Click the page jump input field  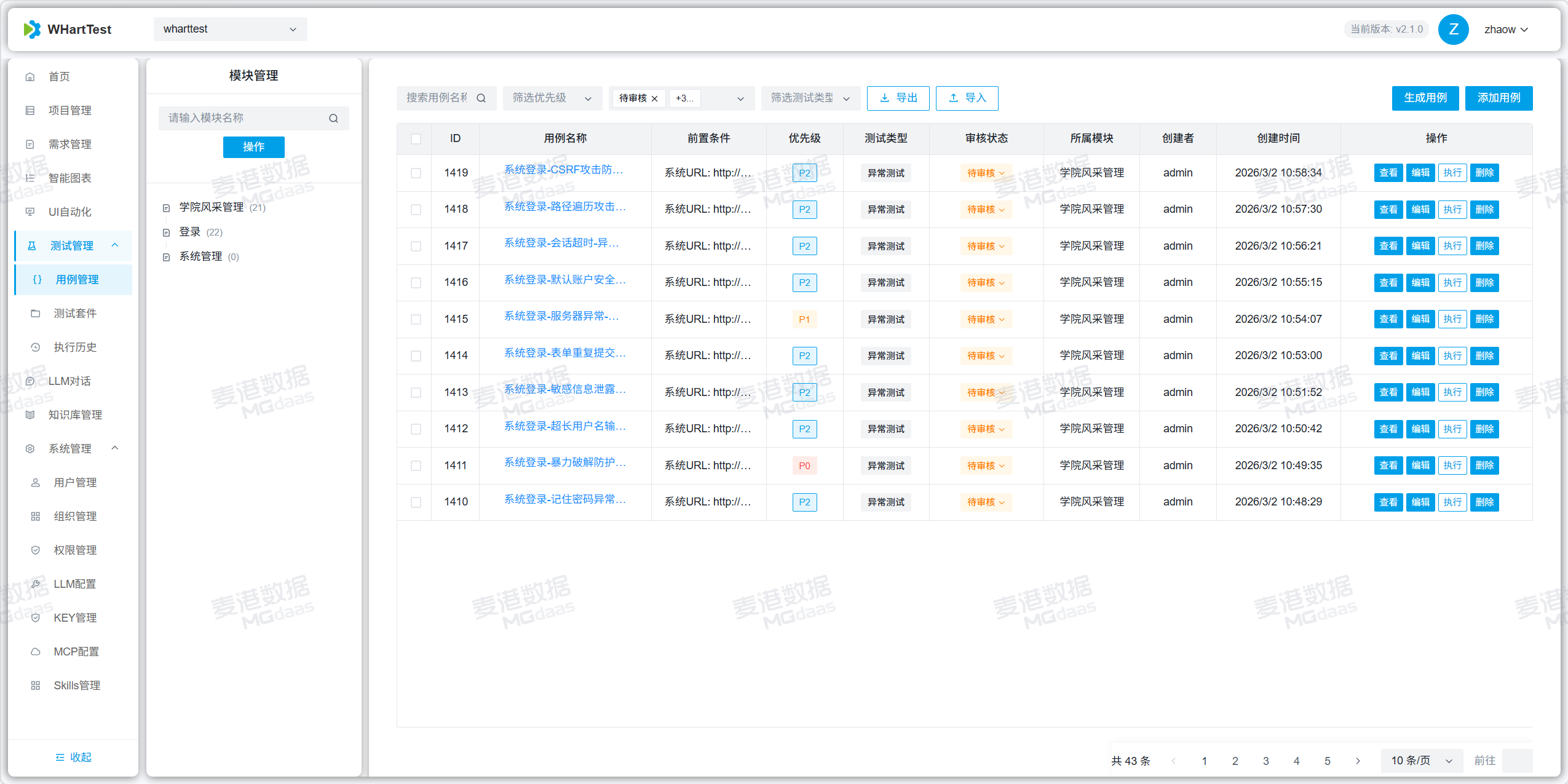[x=1516, y=761]
